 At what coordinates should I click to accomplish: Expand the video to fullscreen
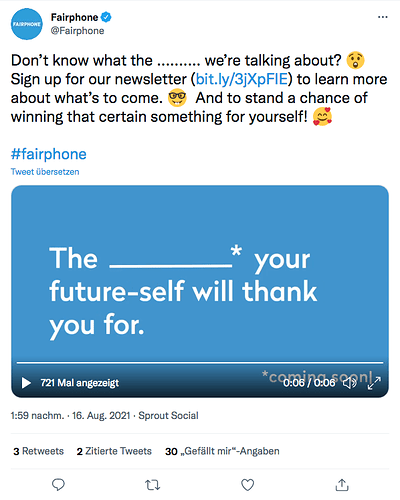click(x=374, y=383)
